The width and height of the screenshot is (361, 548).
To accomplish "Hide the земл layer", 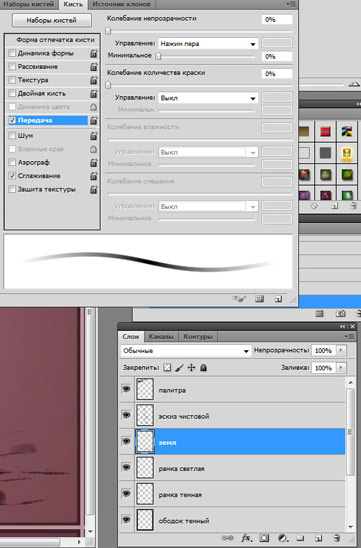I will 126,441.
